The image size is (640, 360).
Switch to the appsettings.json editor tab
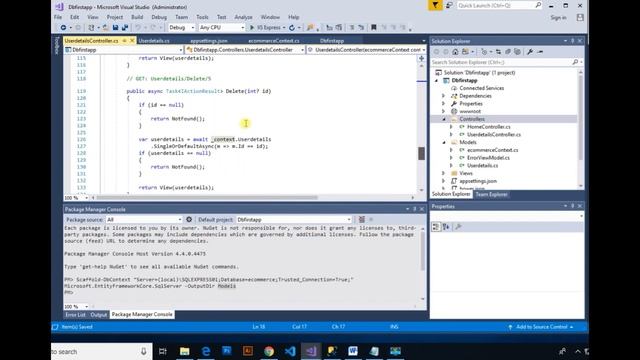point(209,41)
